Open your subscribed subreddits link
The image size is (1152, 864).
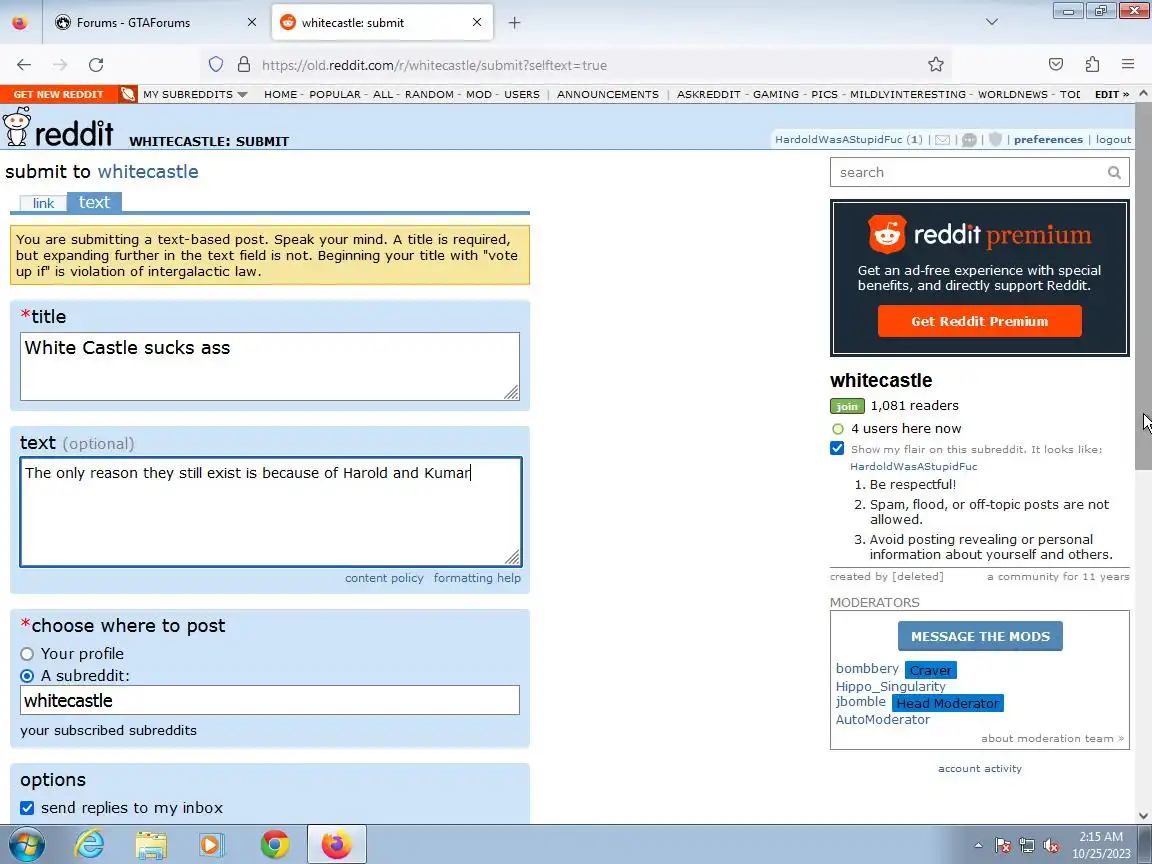pos(108,730)
